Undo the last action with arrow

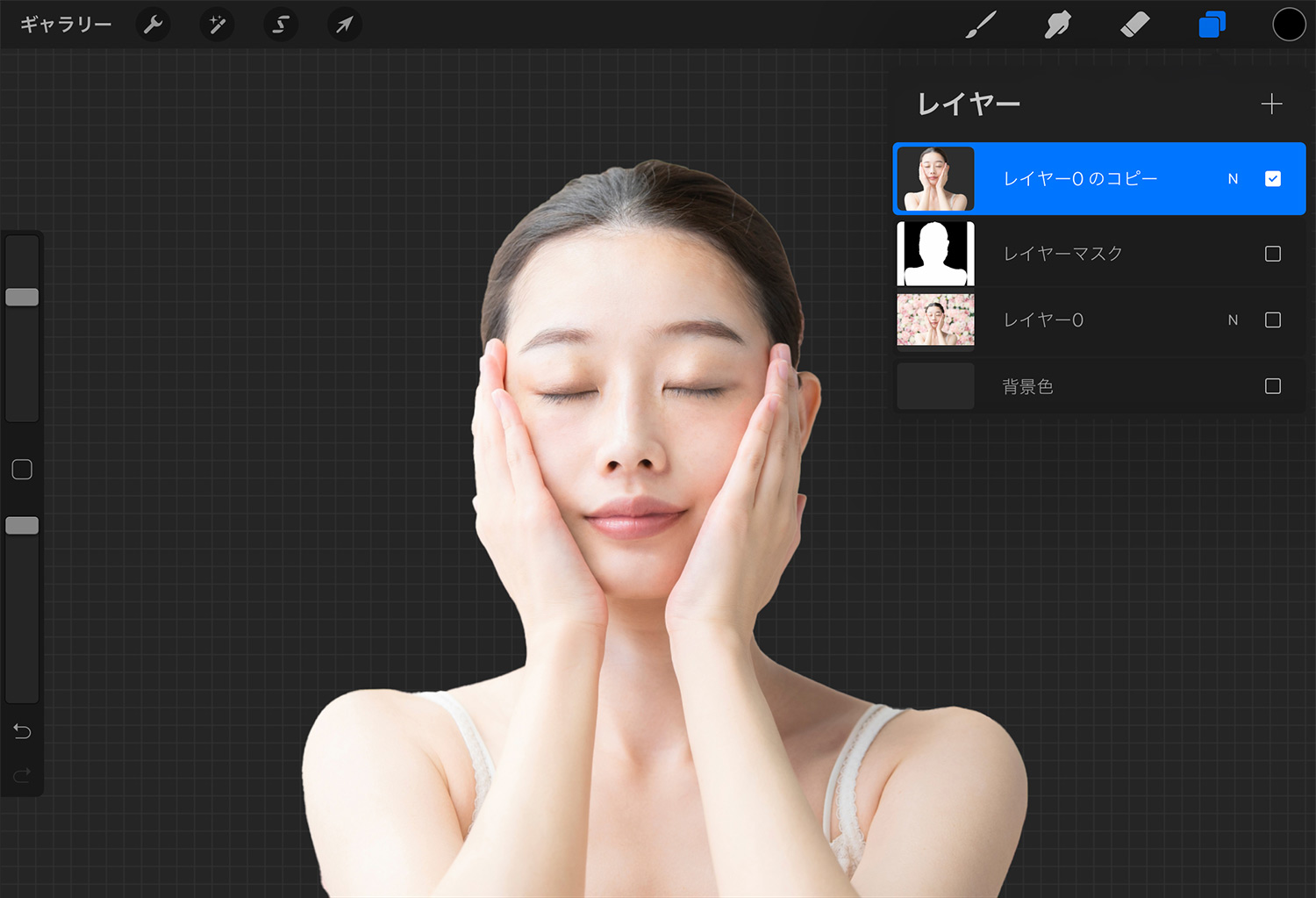coord(22,731)
